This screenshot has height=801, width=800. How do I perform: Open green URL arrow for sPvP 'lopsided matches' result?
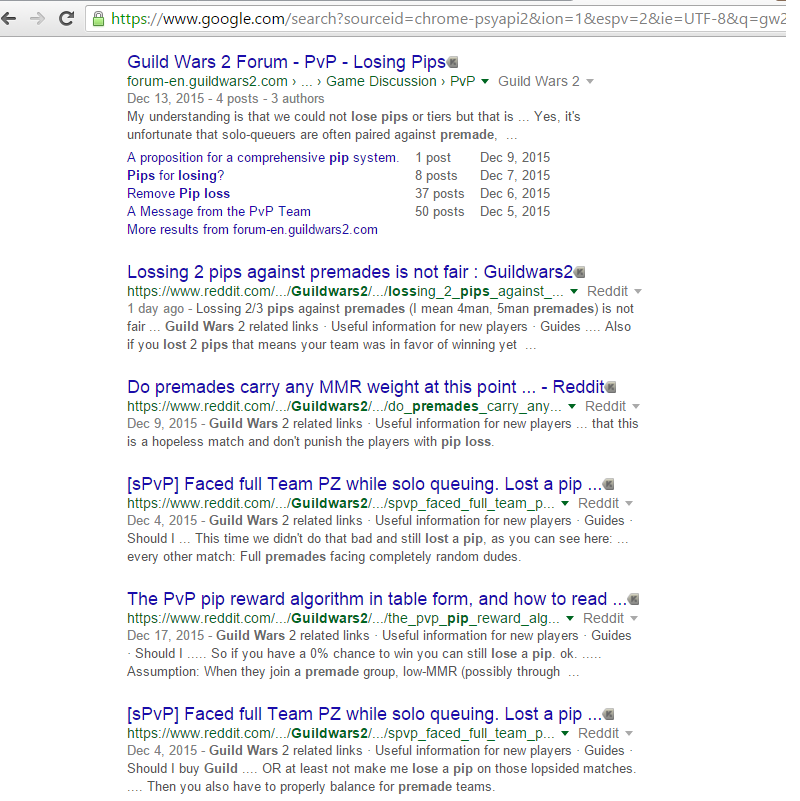(x=564, y=733)
